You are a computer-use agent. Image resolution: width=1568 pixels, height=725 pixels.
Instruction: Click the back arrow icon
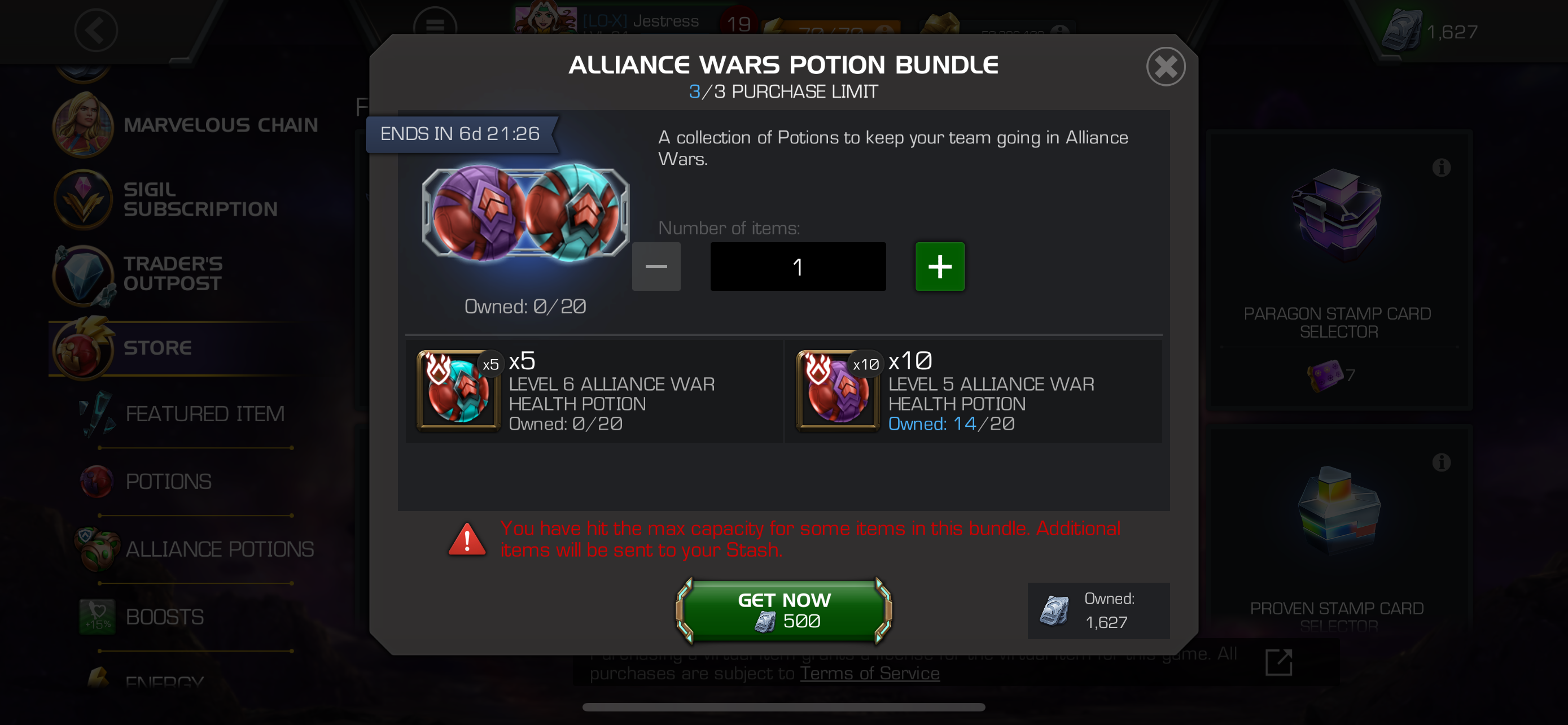(x=95, y=30)
